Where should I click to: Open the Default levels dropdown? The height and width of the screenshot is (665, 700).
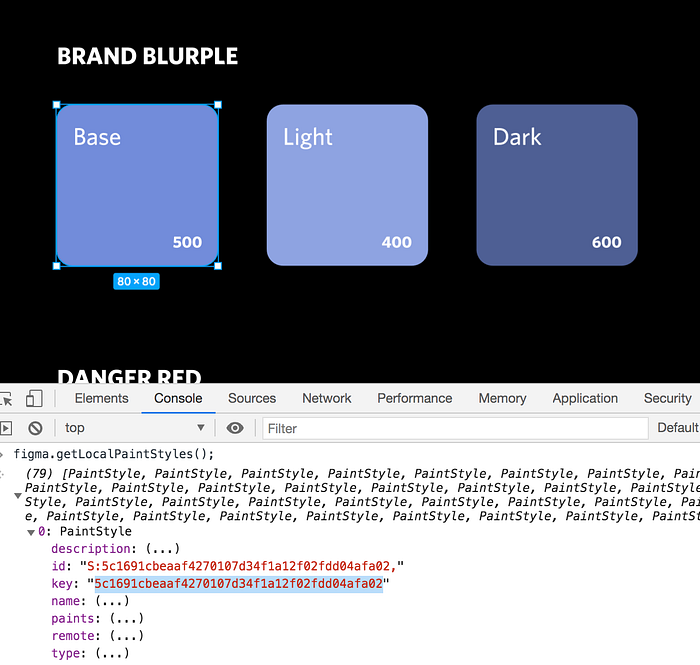(678, 428)
